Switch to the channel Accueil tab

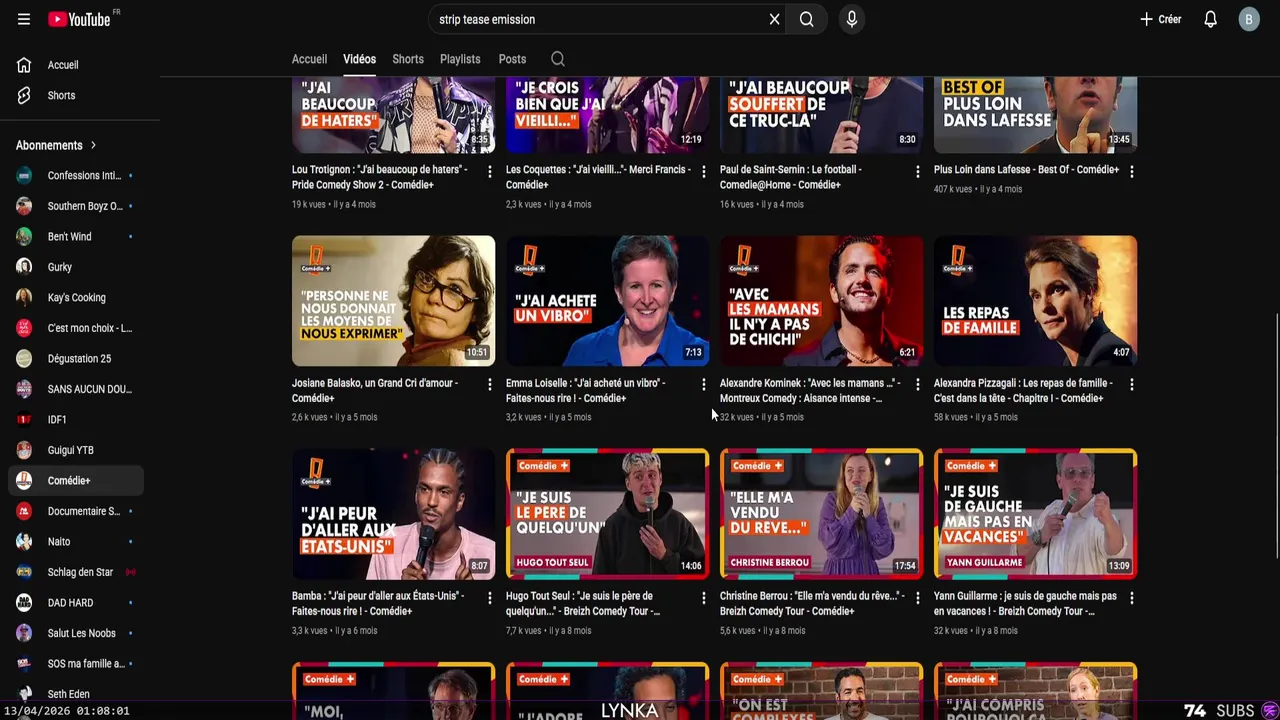309,59
